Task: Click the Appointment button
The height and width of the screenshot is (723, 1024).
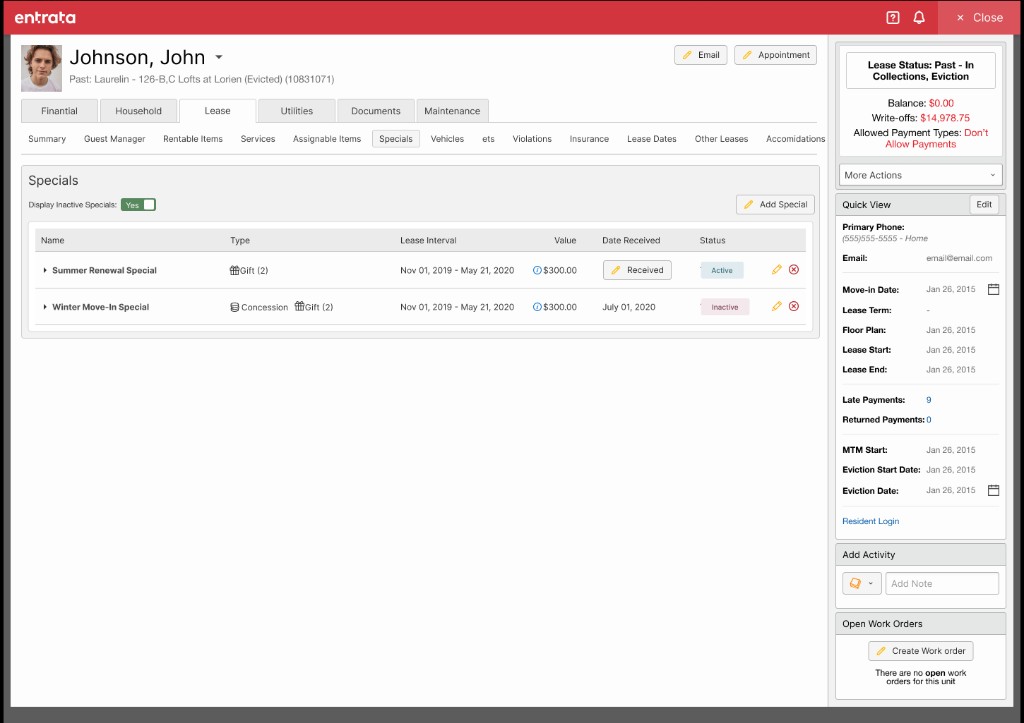Action: pyautogui.click(x=775, y=55)
